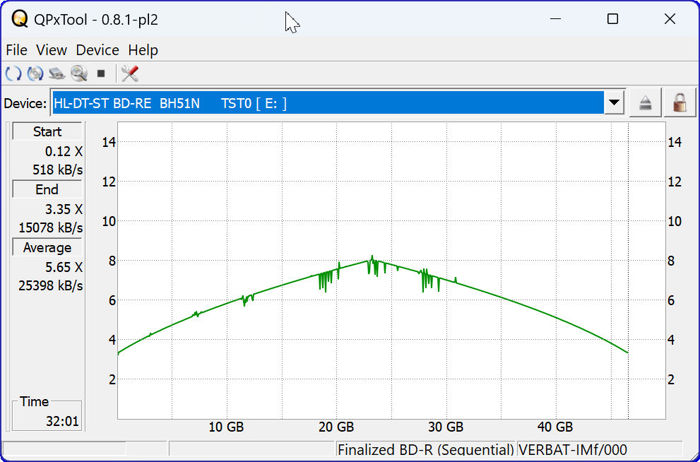
Task: Stop the test with black square icon
Action: pos(101,74)
